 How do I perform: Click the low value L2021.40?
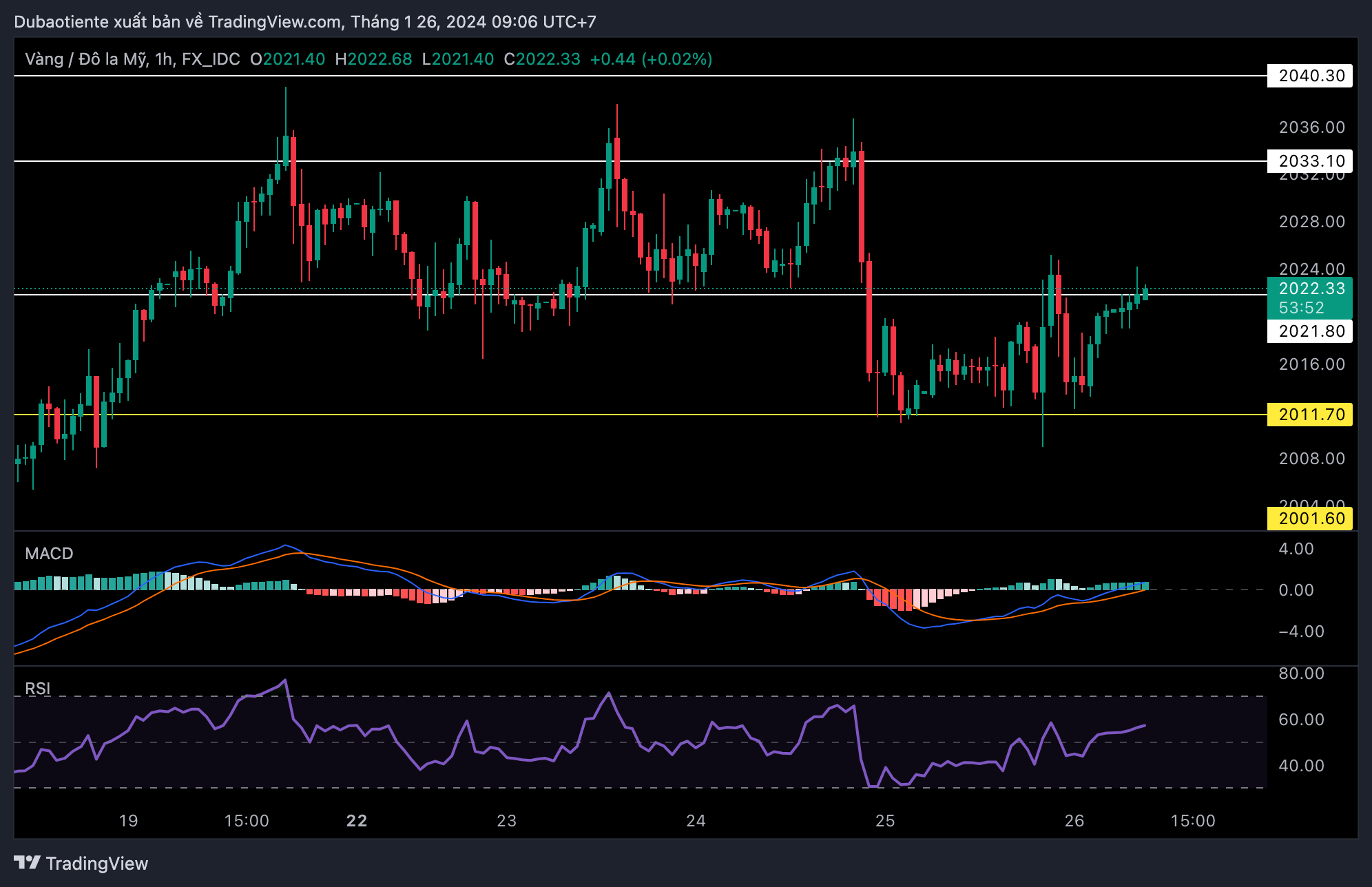pyautogui.click(x=458, y=59)
